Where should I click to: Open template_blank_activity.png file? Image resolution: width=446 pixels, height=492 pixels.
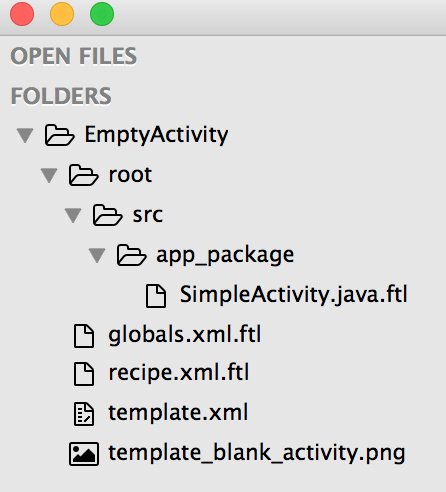[x=257, y=453]
